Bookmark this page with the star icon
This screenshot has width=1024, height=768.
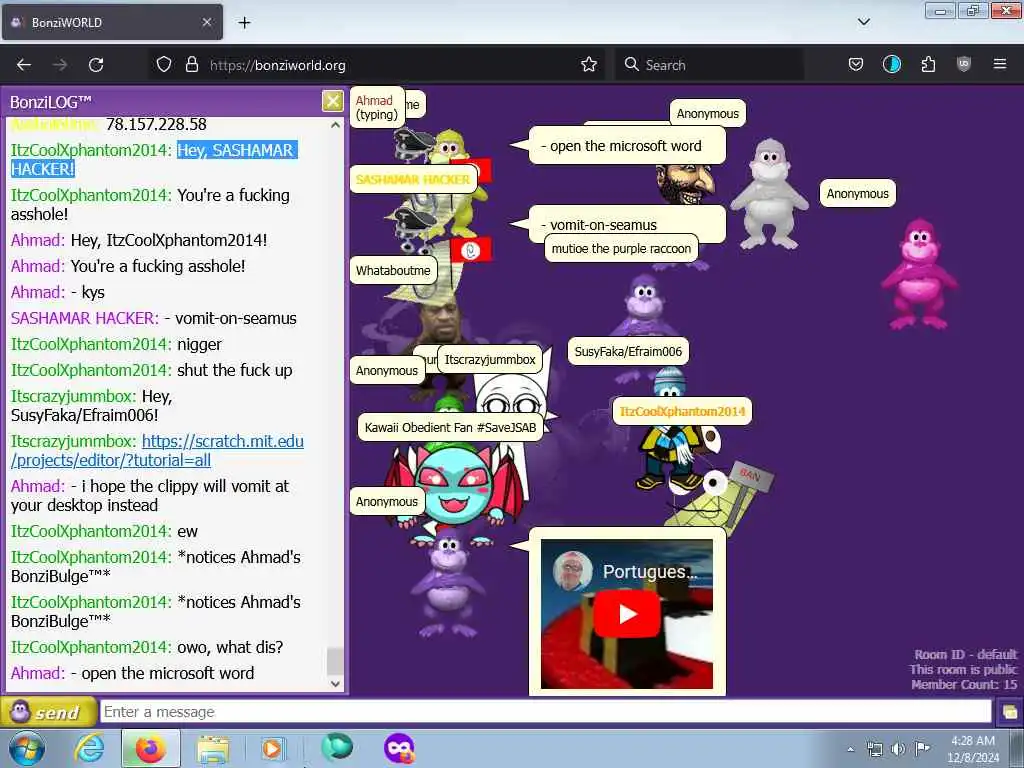coord(588,65)
